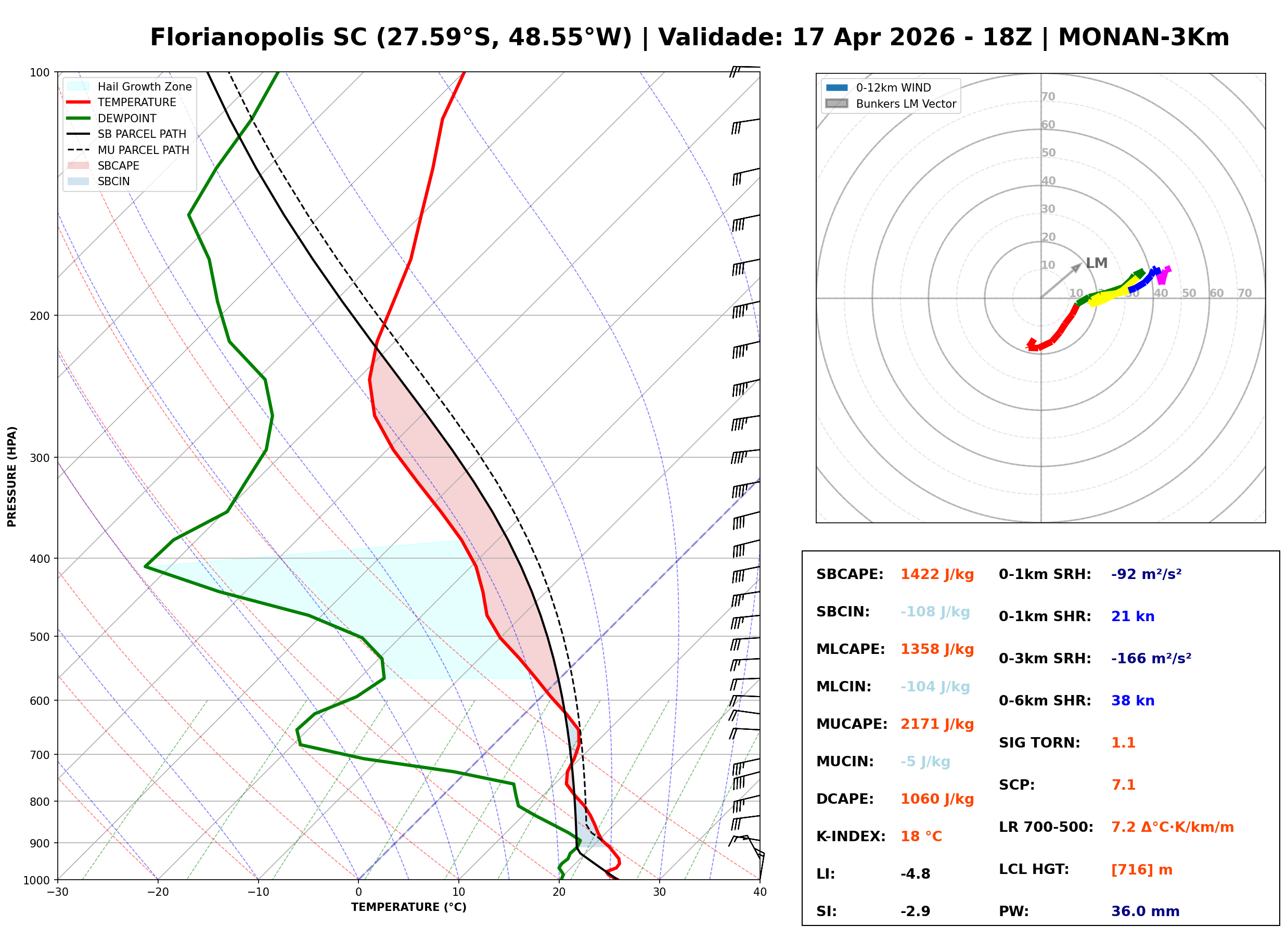Click the MUCAPE value 2171 J/kg

[x=937, y=724]
